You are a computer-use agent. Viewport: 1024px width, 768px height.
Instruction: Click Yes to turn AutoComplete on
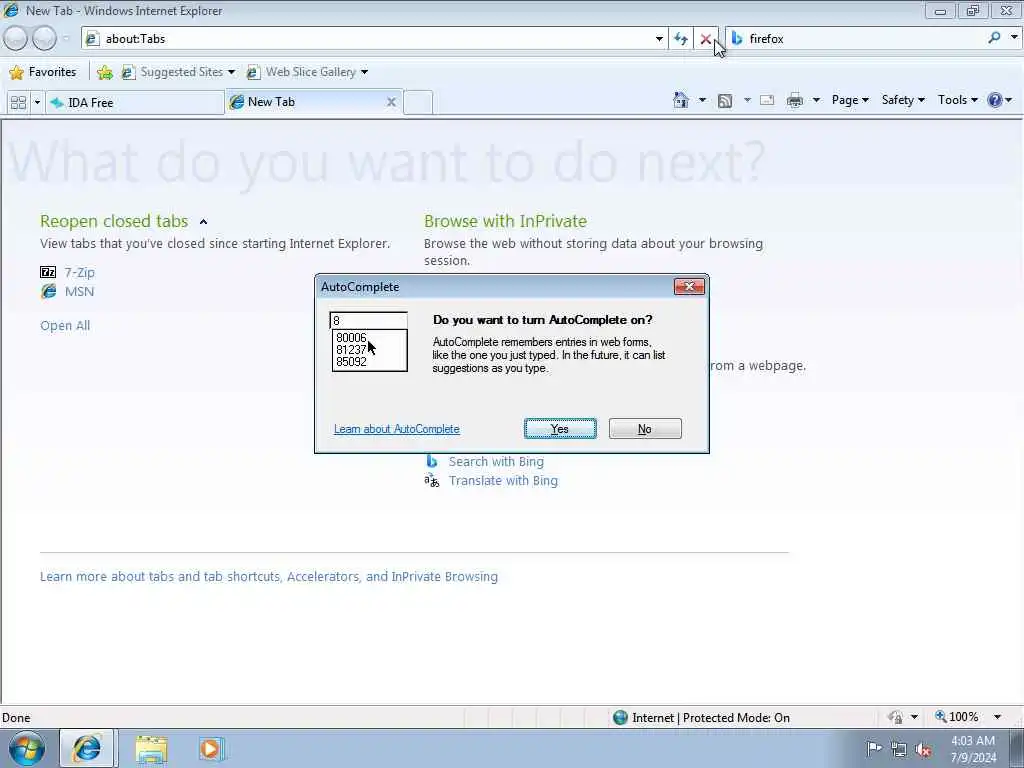point(560,428)
